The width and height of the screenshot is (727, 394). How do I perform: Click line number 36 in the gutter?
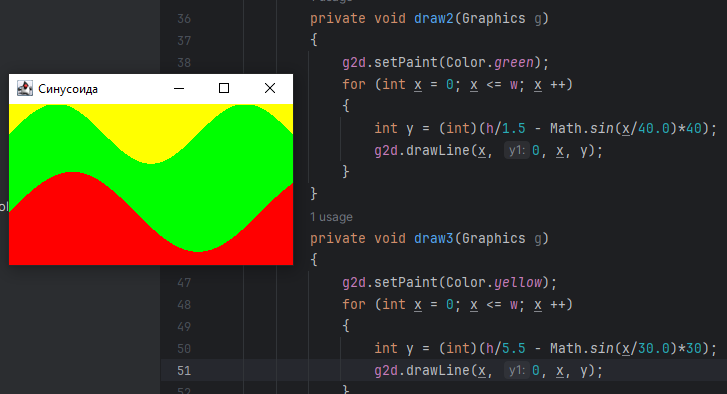[184, 19]
